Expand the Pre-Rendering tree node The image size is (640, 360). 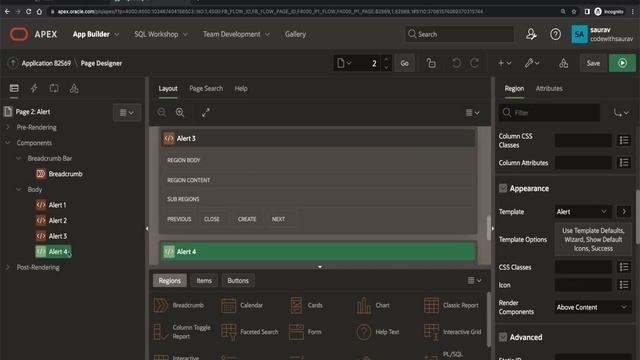(8, 127)
